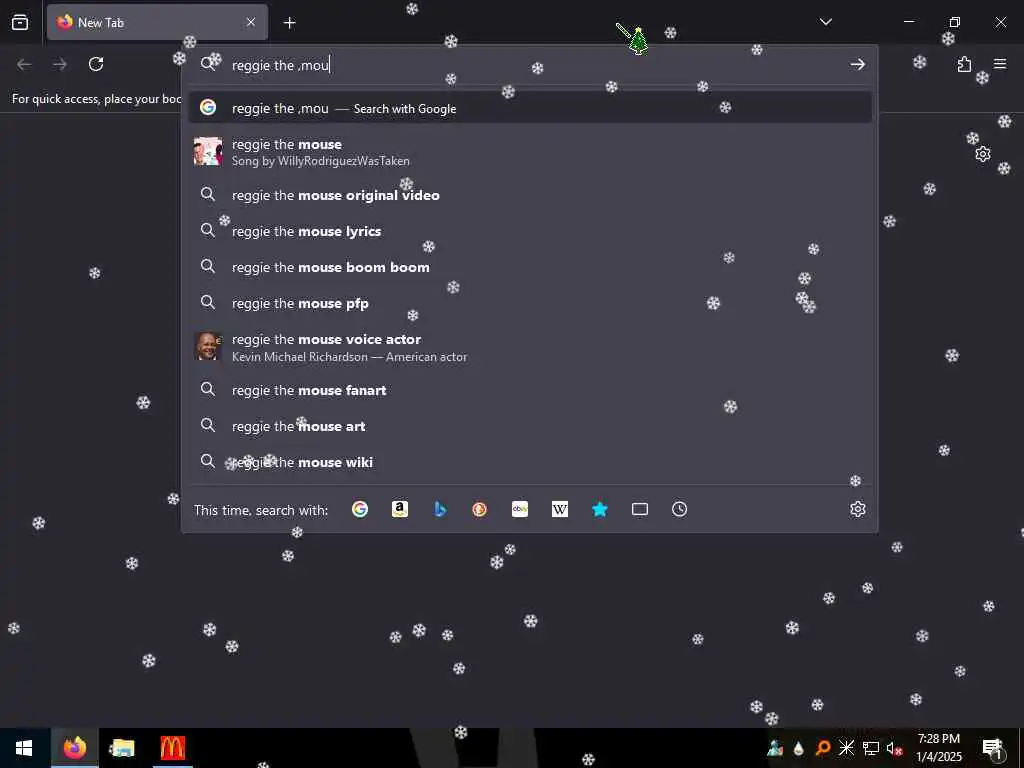The height and width of the screenshot is (768, 1024).
Task: Search this time with DuckDuckGo icon
Action: point(480,509)
